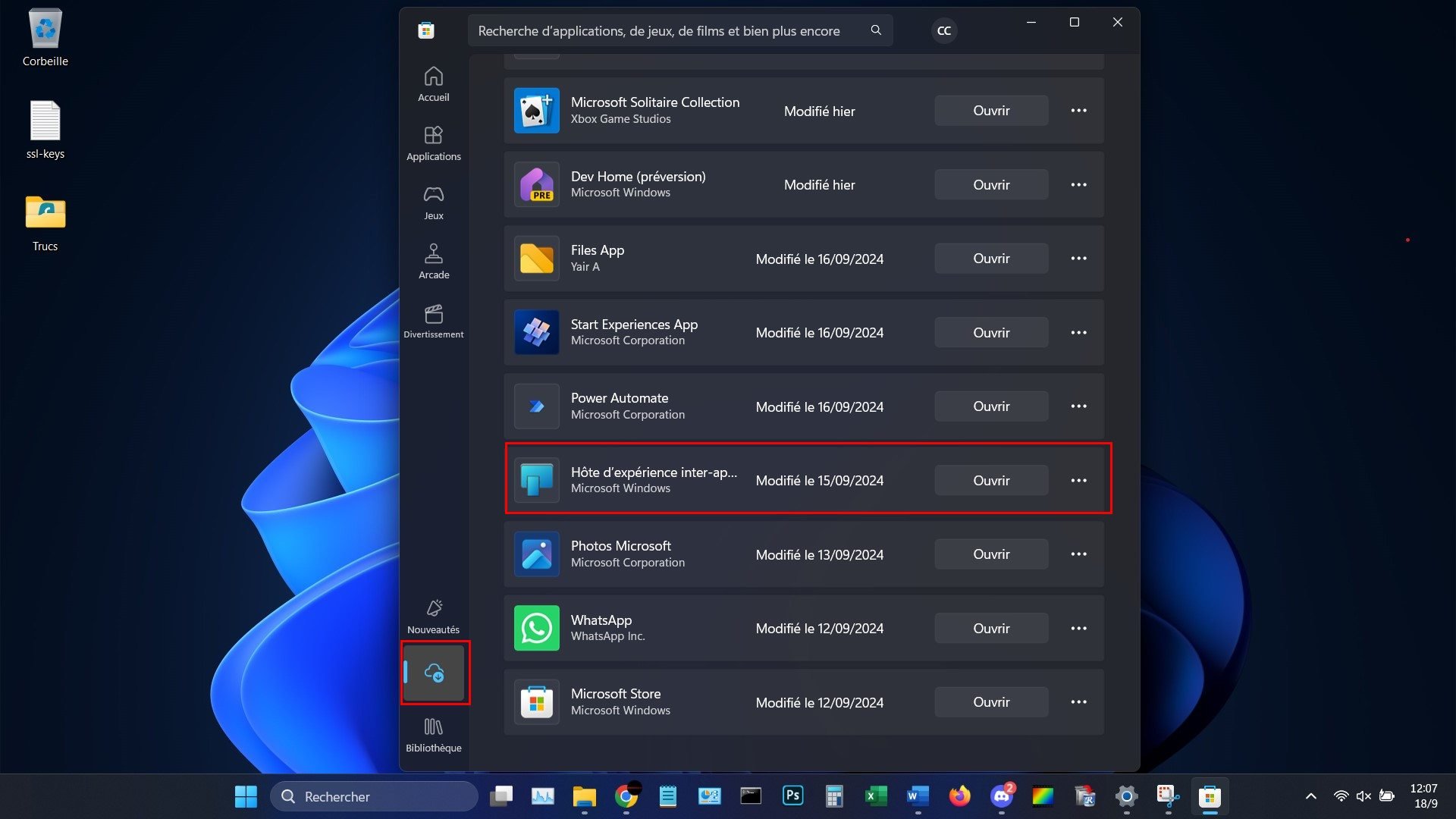Open Discord from the taskbar
The height and width of the screenshot is (819, 1456).
click(x=1001, y=795)
